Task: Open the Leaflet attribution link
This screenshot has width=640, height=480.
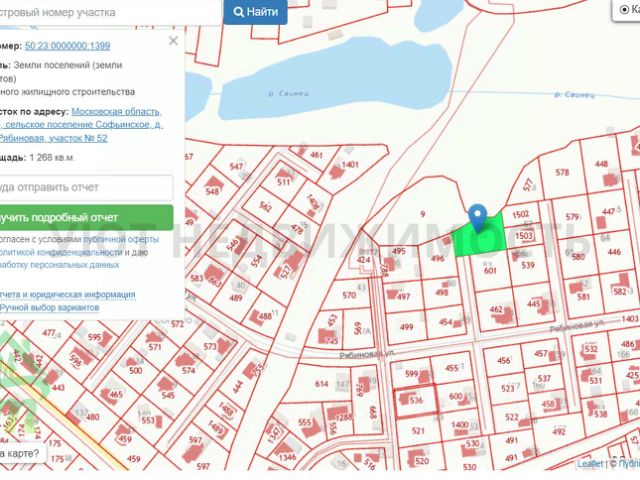Action: coord(591,464)
